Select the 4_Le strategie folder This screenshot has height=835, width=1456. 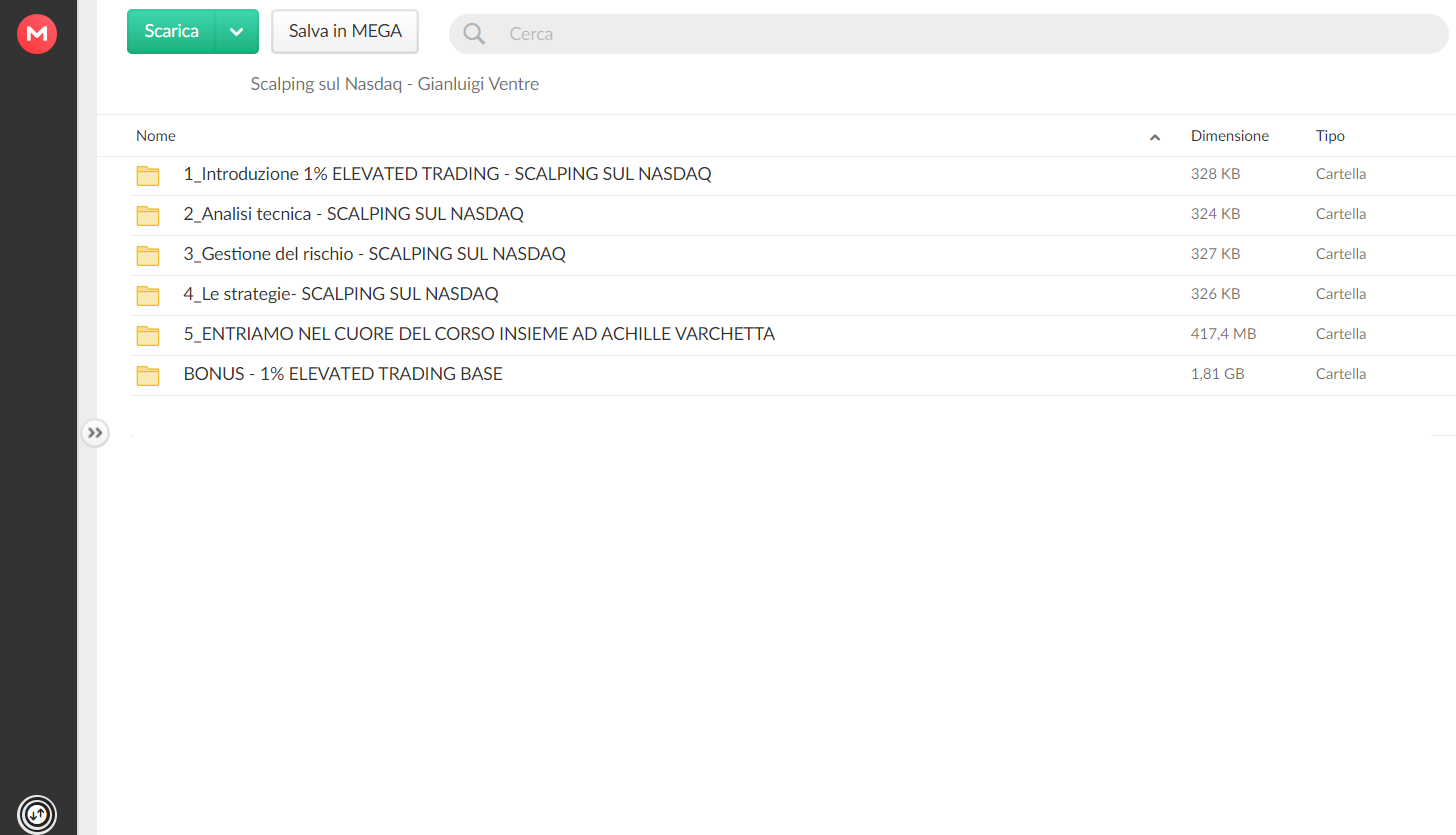point(792,295)
